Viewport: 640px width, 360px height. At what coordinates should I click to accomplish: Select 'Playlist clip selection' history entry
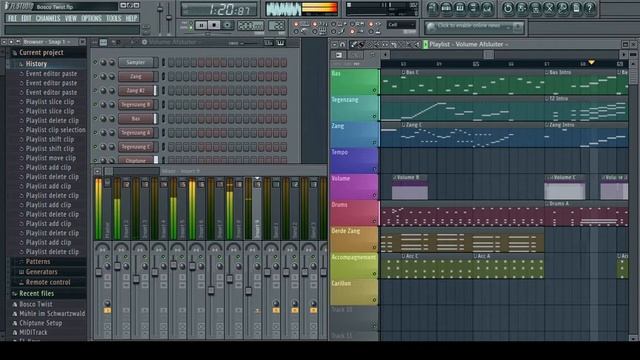(56, 130)
